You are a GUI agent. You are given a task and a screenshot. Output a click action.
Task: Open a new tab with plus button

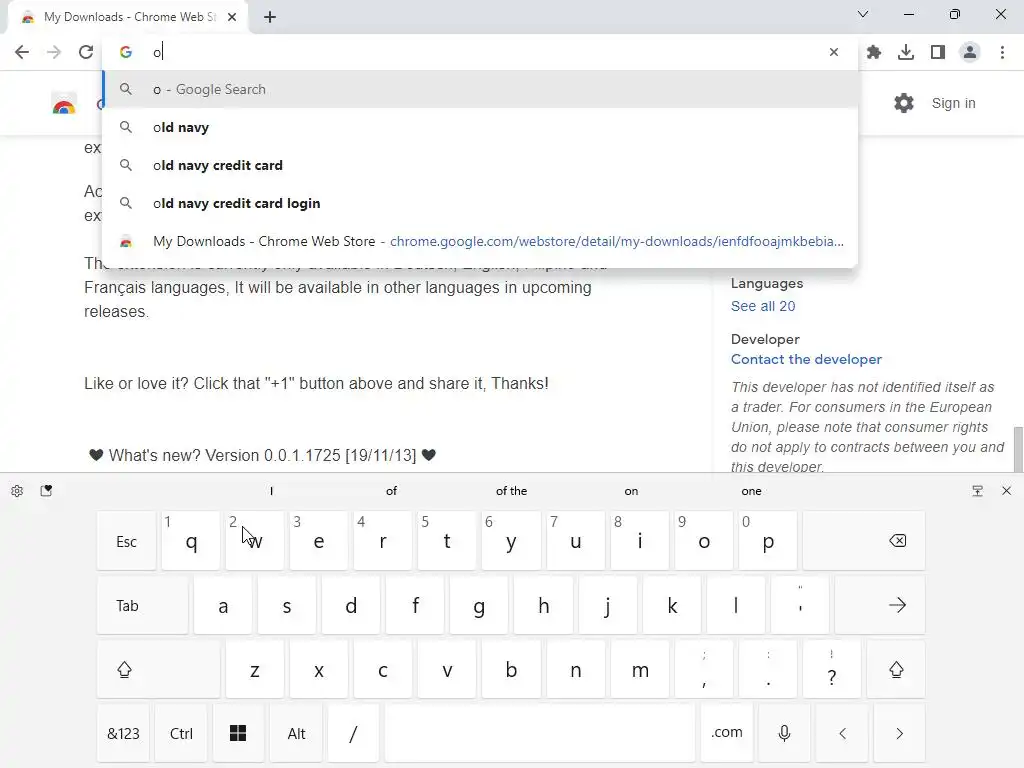click(270, 17)
